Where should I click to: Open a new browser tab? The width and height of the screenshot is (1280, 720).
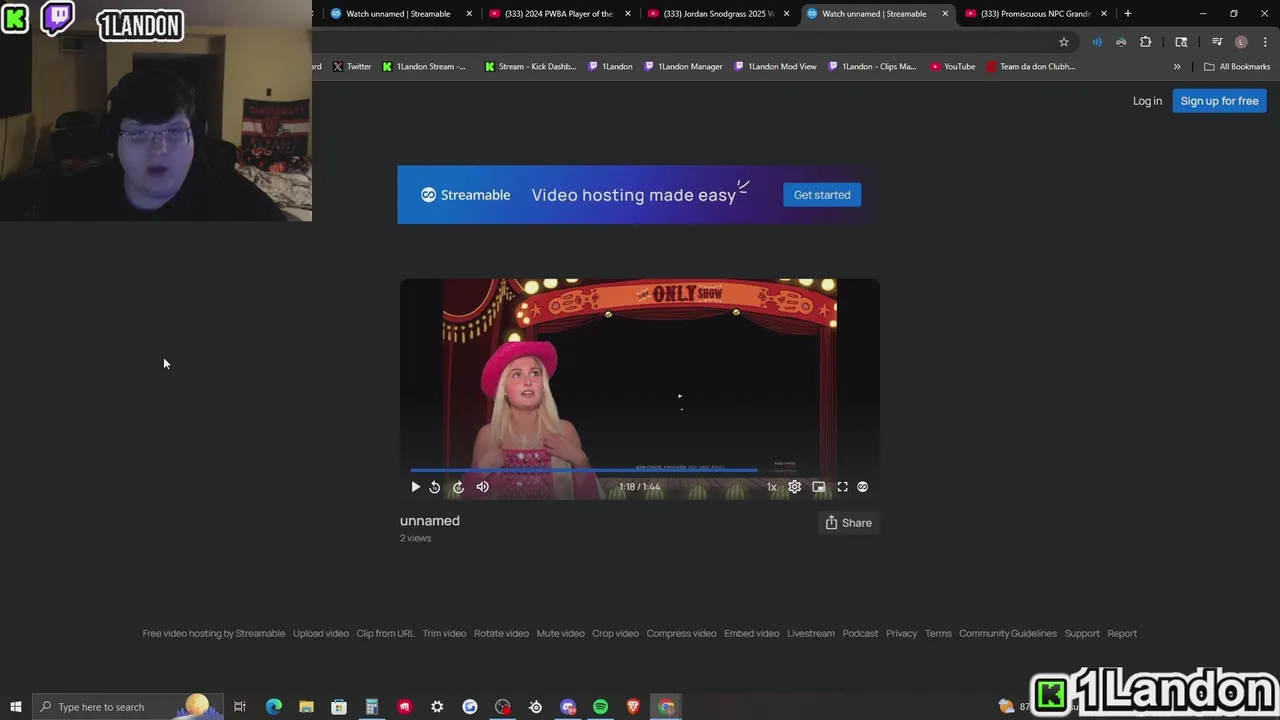1128,14
